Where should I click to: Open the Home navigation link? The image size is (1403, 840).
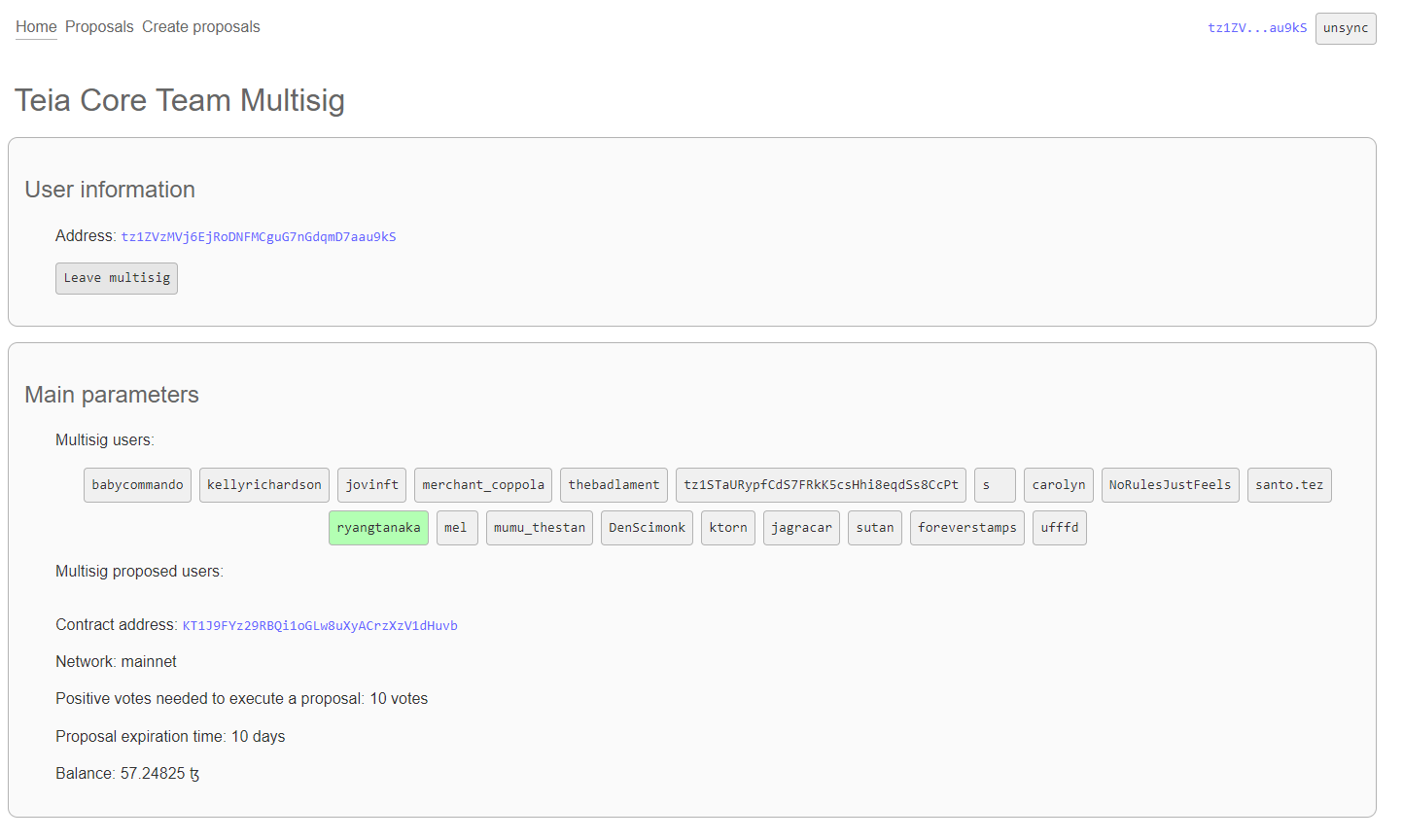36,27
